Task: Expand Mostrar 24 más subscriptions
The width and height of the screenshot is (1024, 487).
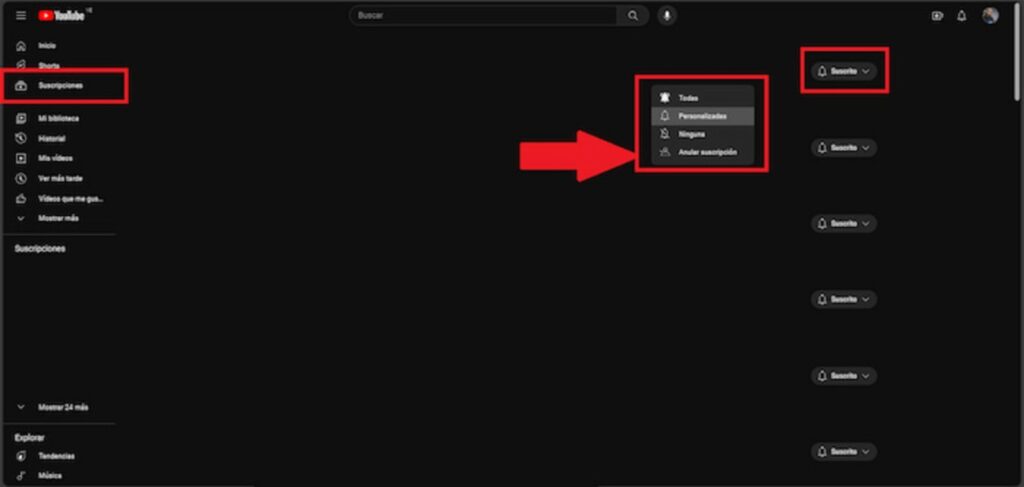Action: (59, 407)
